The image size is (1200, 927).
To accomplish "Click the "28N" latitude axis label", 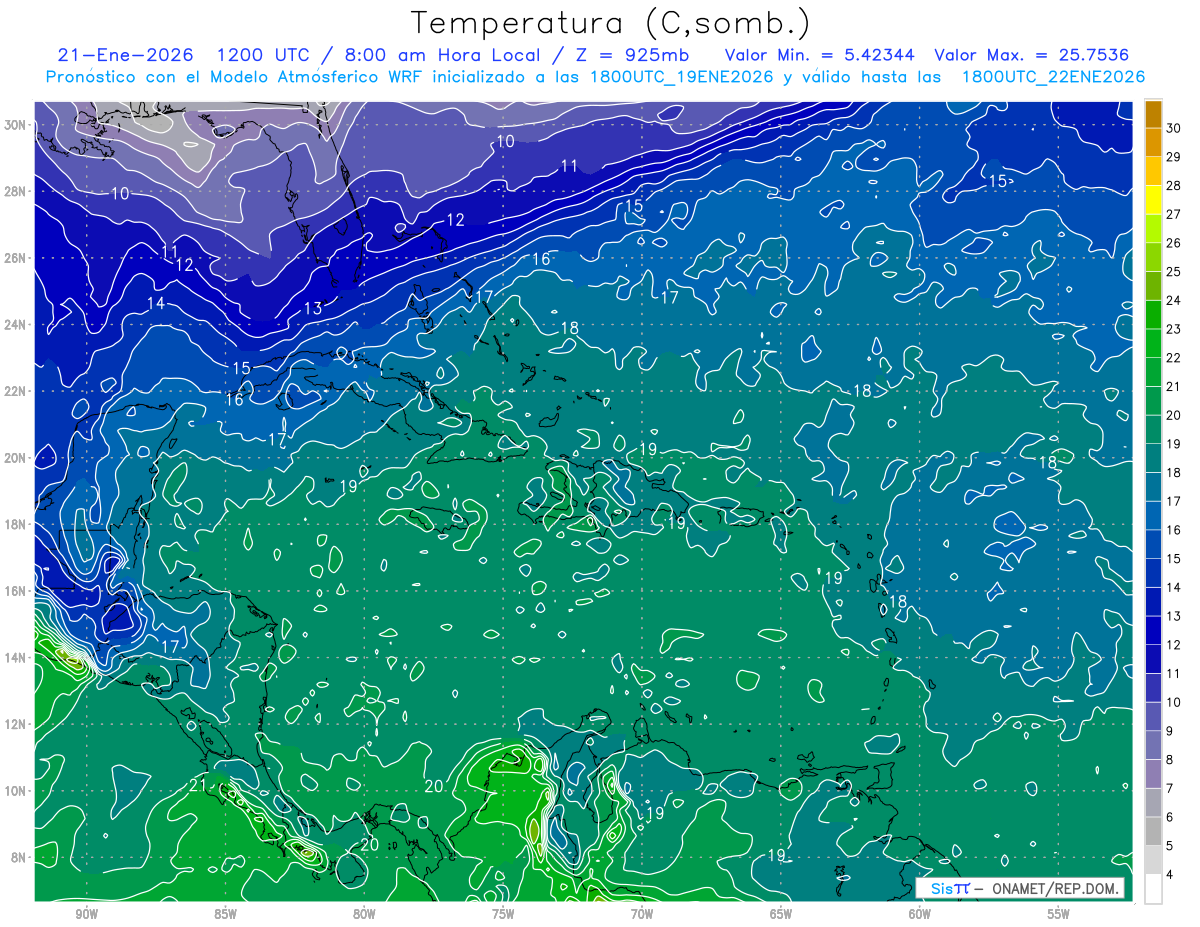I will coord(17,191).
